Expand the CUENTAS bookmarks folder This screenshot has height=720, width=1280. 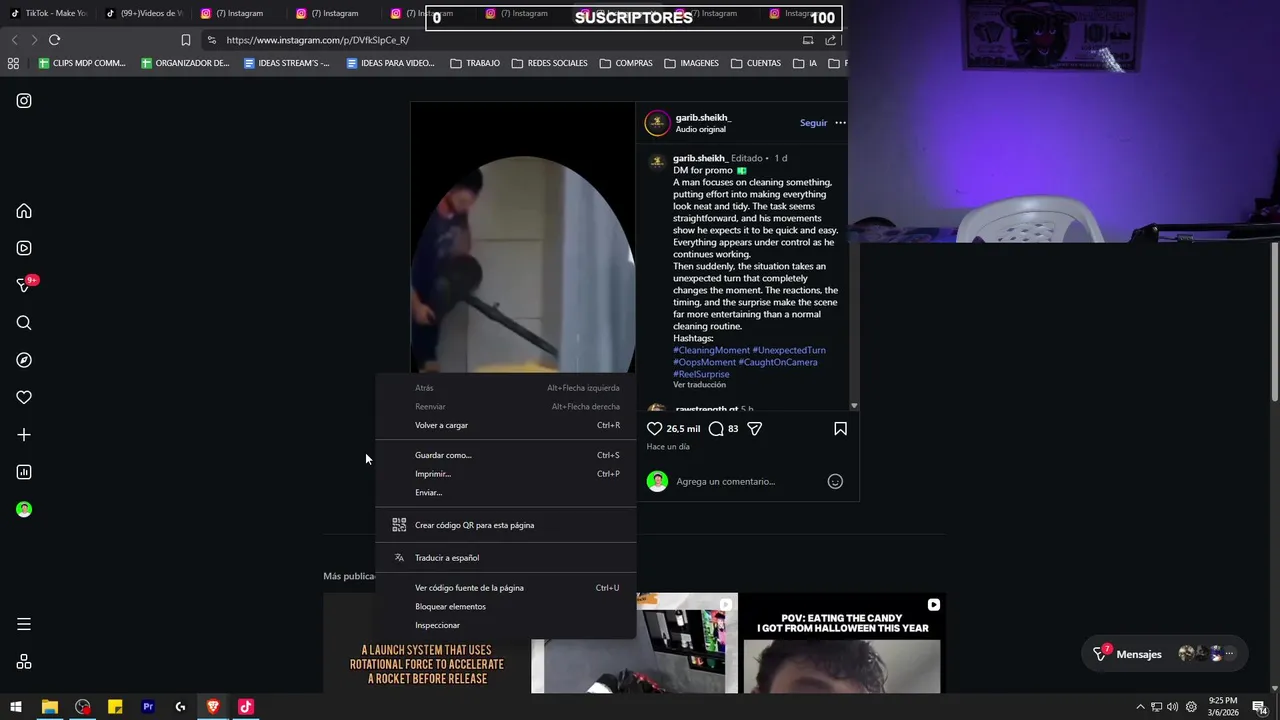[x=756, y=63]
